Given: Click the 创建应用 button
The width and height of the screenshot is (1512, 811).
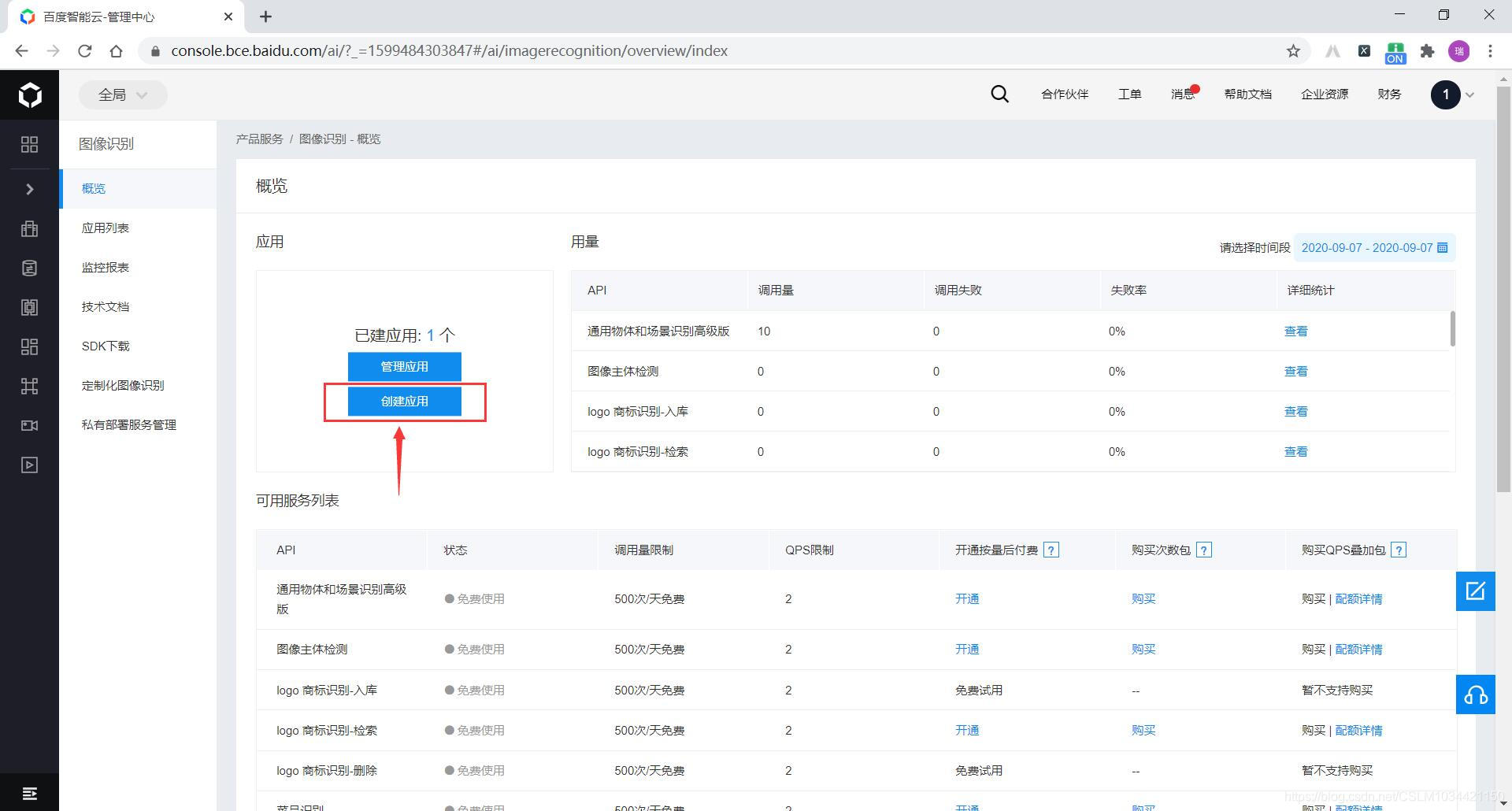Looking at the screenshot, I should 405,401.
